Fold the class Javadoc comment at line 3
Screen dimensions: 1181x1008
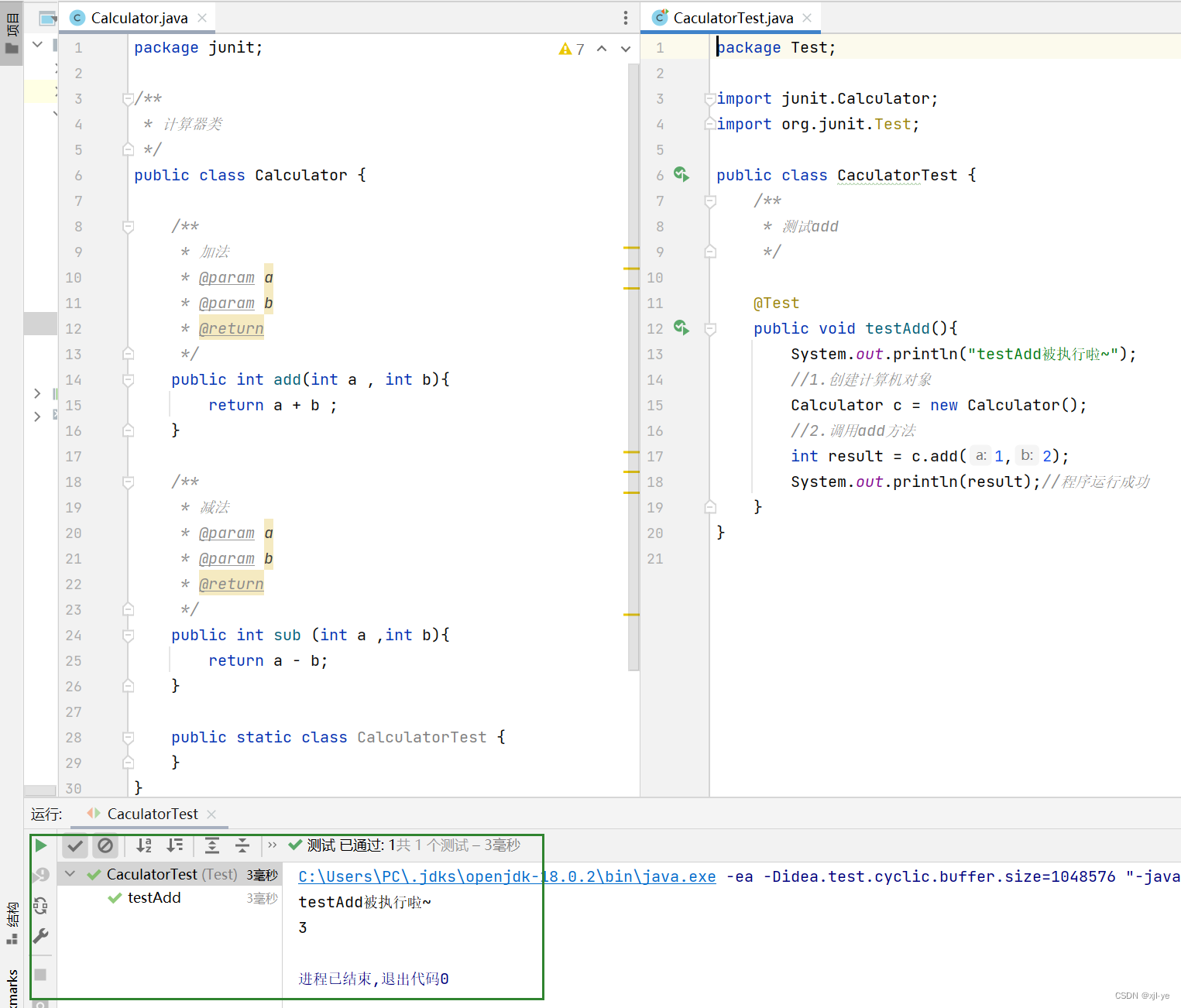pos(128,99)
